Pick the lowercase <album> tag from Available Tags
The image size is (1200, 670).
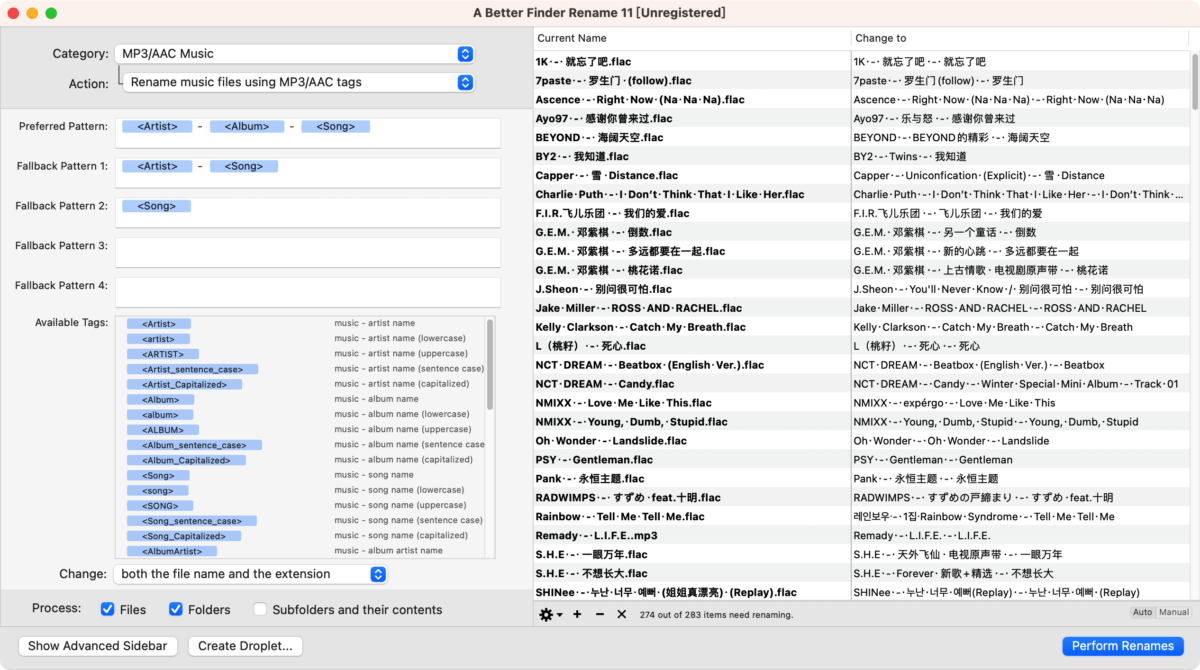click(x=160, y=414)
